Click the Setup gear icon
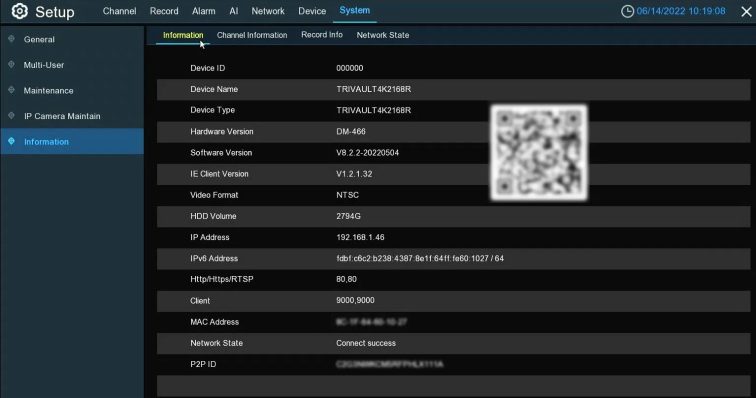Image resolution: width=756 pixels, height=398 pixels. 19,11
